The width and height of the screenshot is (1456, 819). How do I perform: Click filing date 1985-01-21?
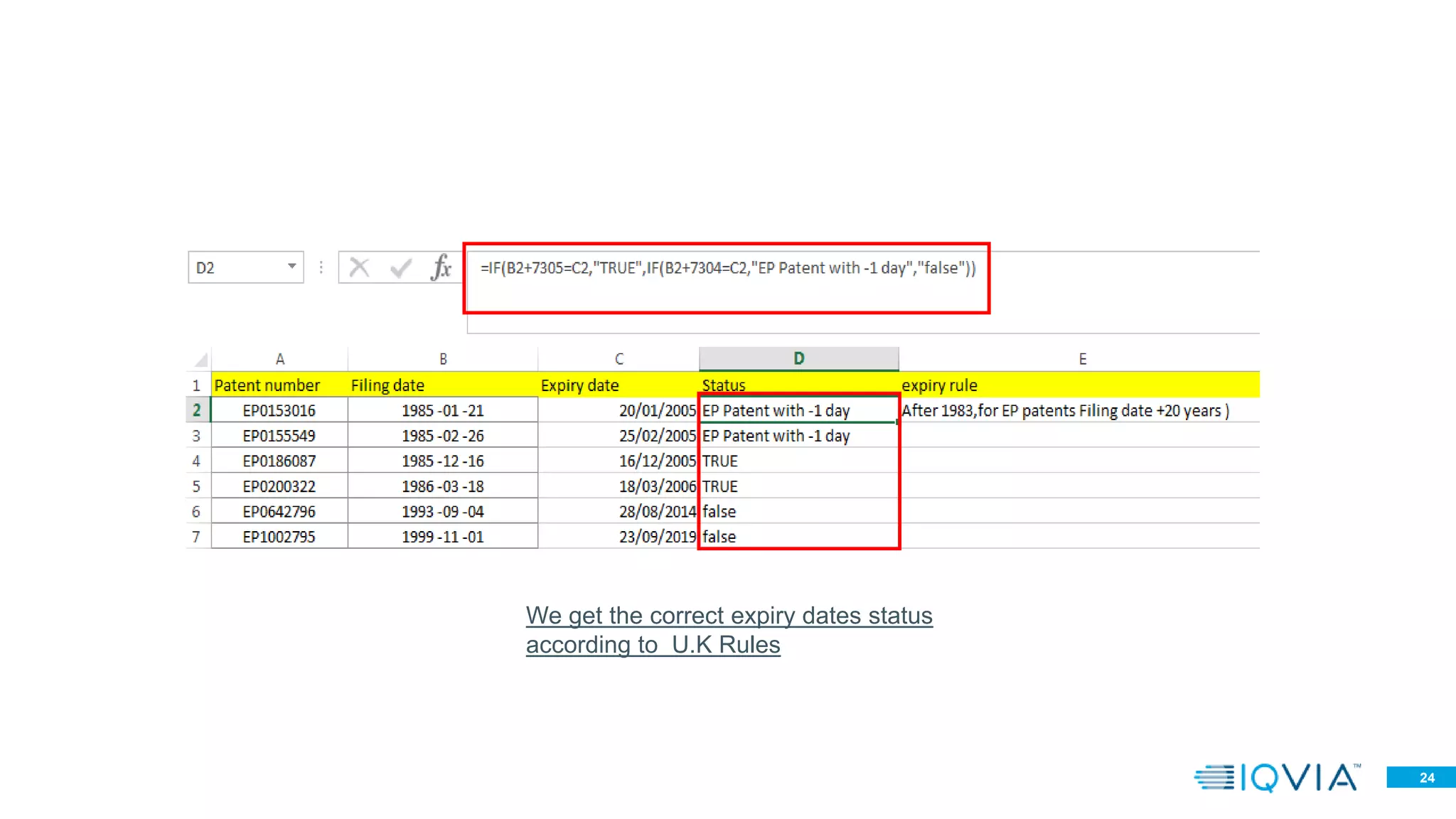coord(443,410)
